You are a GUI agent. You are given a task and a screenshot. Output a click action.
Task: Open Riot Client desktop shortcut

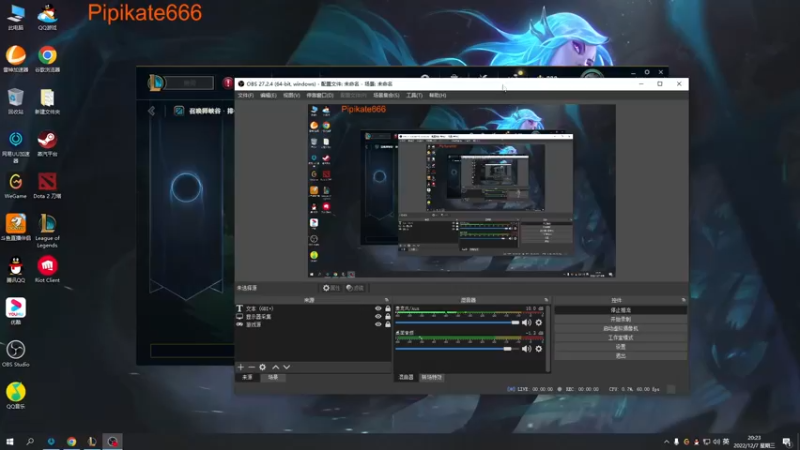pos(47,269)
